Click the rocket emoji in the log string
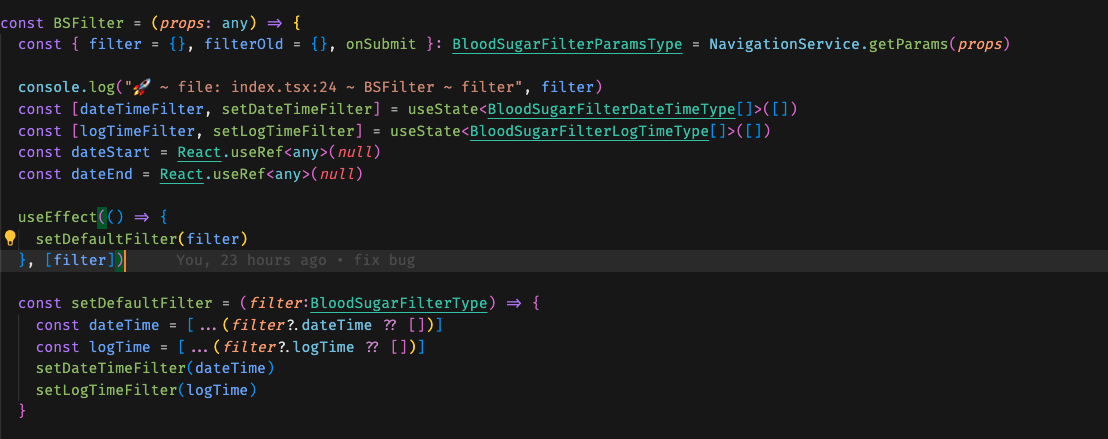The height and width of the screenshot is (439, 1108). pyautogui.click(x=142, y=88)
